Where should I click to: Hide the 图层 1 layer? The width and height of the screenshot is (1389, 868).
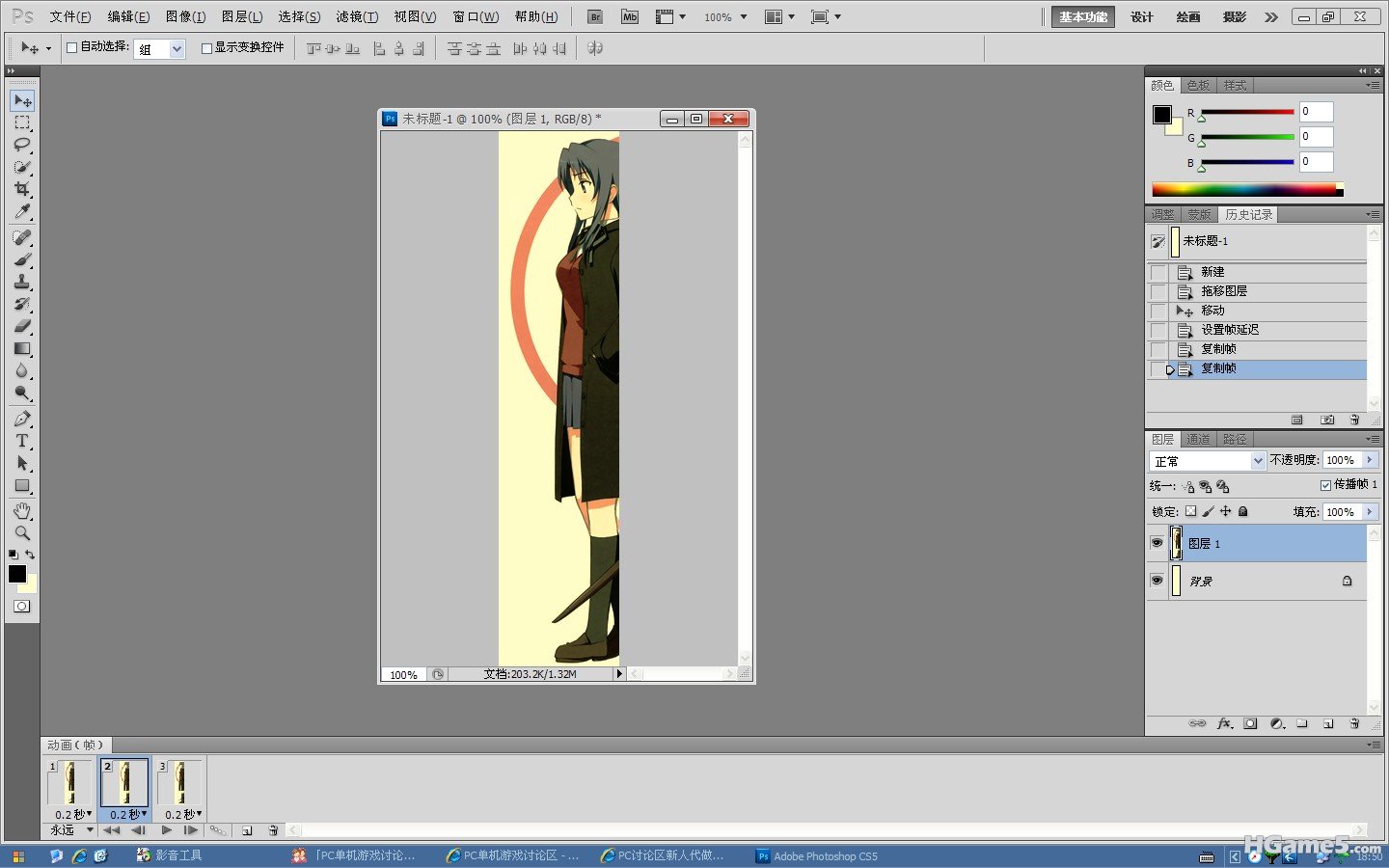pyautogui.click(x=1157, y=543)
